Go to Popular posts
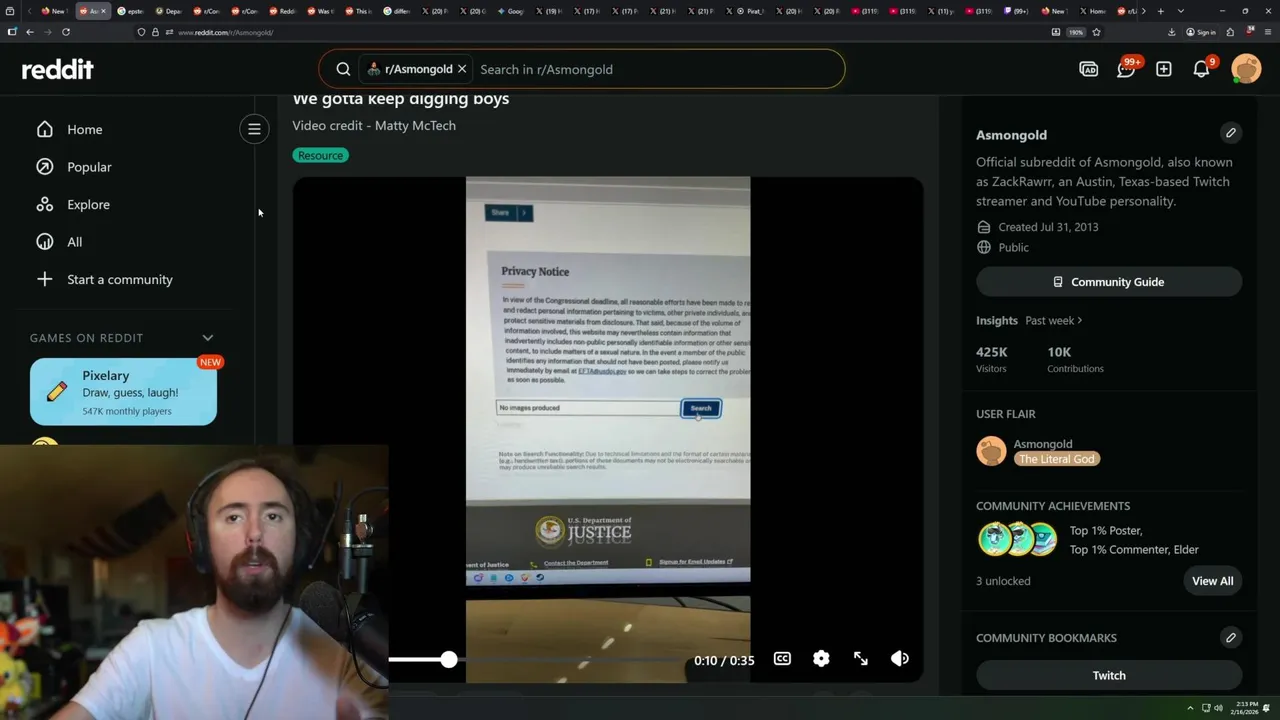This screenshot has height=720, width=1280. pyautogui.click(x=89, y=167)
